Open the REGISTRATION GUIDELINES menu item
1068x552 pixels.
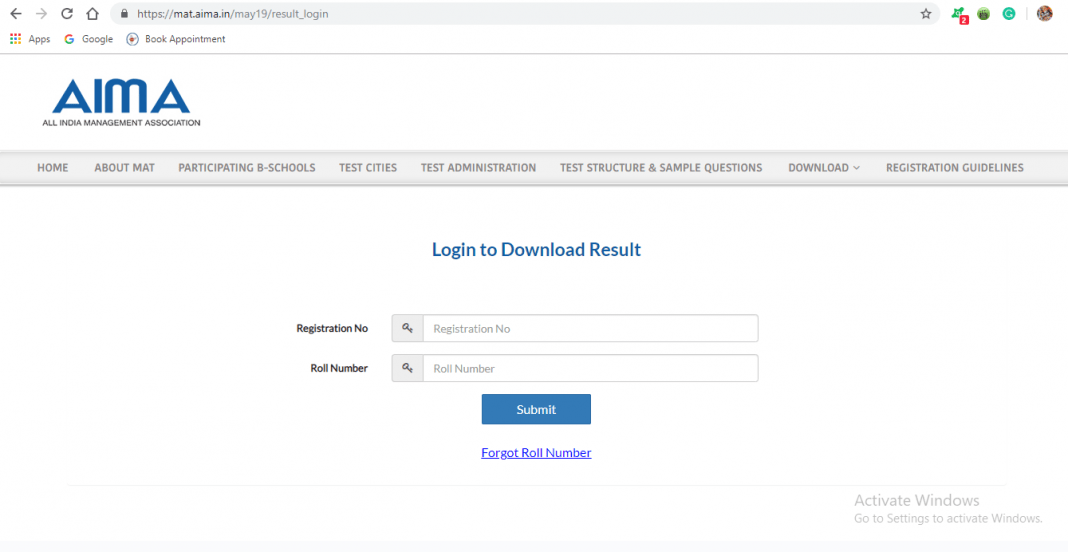pos(954,168)
